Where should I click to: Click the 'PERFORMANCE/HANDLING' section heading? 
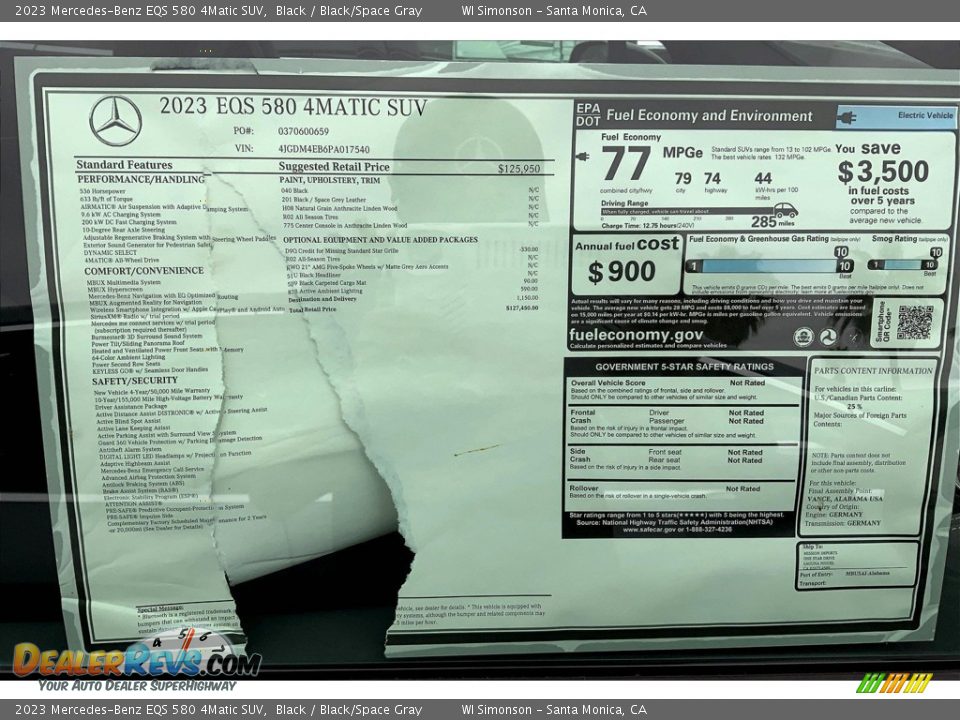point(141,179)
